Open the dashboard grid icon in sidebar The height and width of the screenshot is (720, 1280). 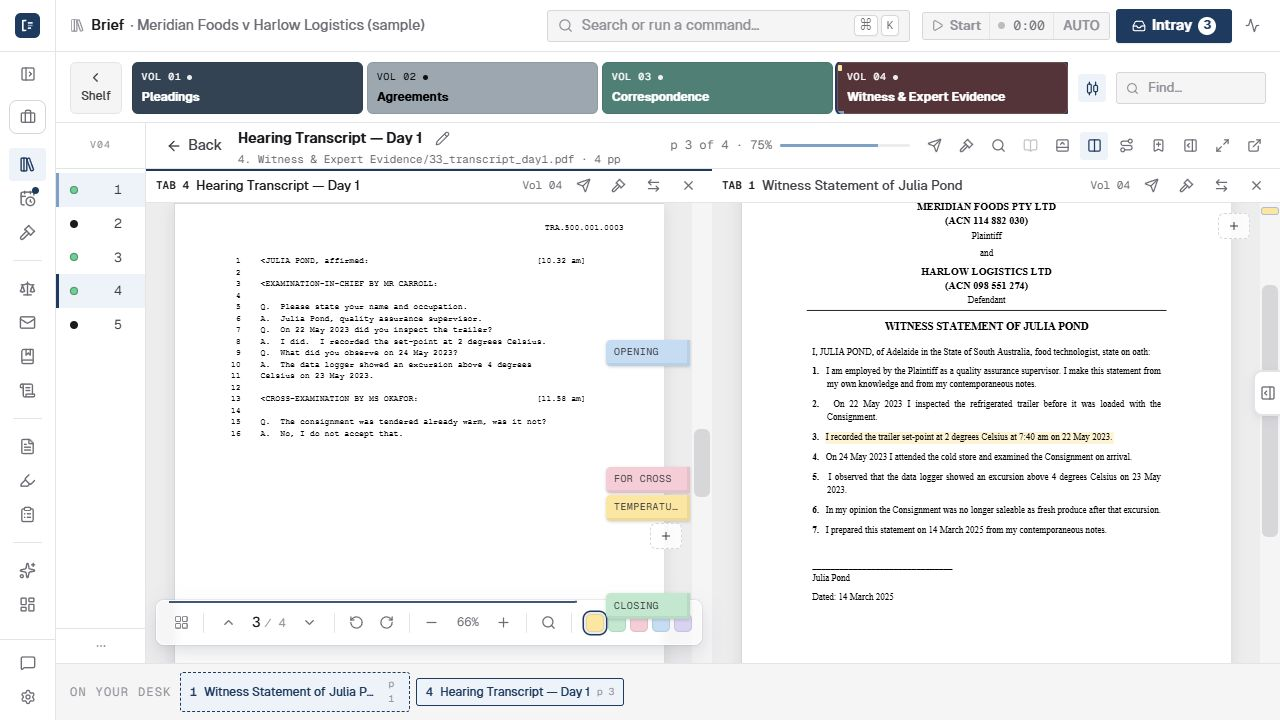click(28, 605)
